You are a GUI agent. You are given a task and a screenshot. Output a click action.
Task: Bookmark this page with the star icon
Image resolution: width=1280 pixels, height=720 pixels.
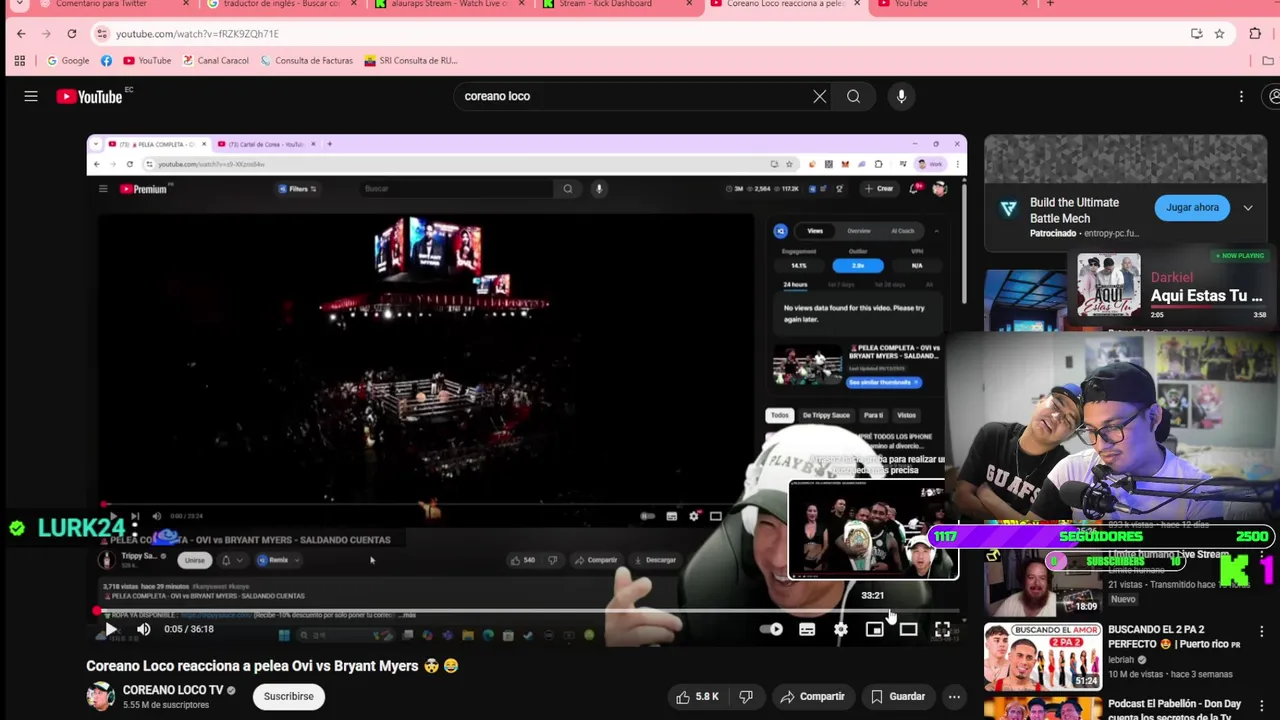tap(1219, 34)
